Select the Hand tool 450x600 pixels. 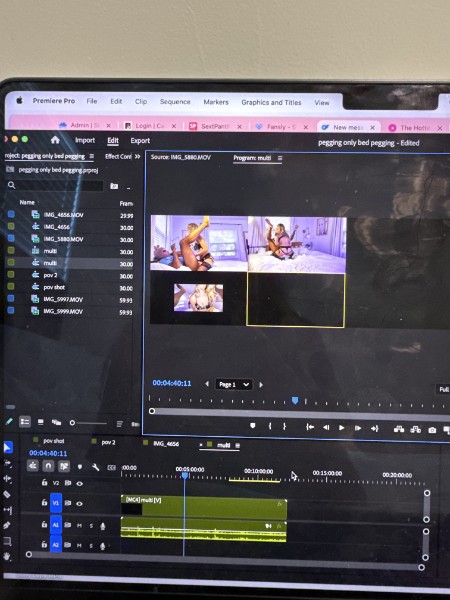click(7, 556)
